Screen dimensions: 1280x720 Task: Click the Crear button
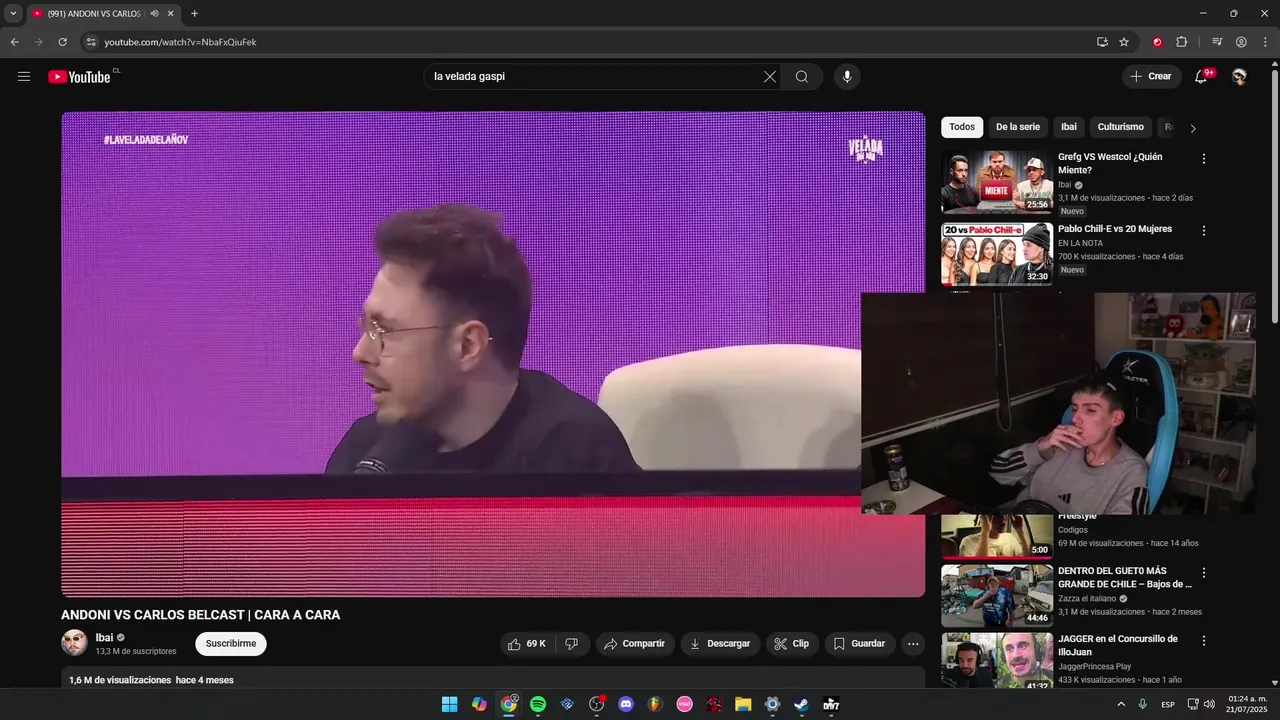[x=1151, y=77]
